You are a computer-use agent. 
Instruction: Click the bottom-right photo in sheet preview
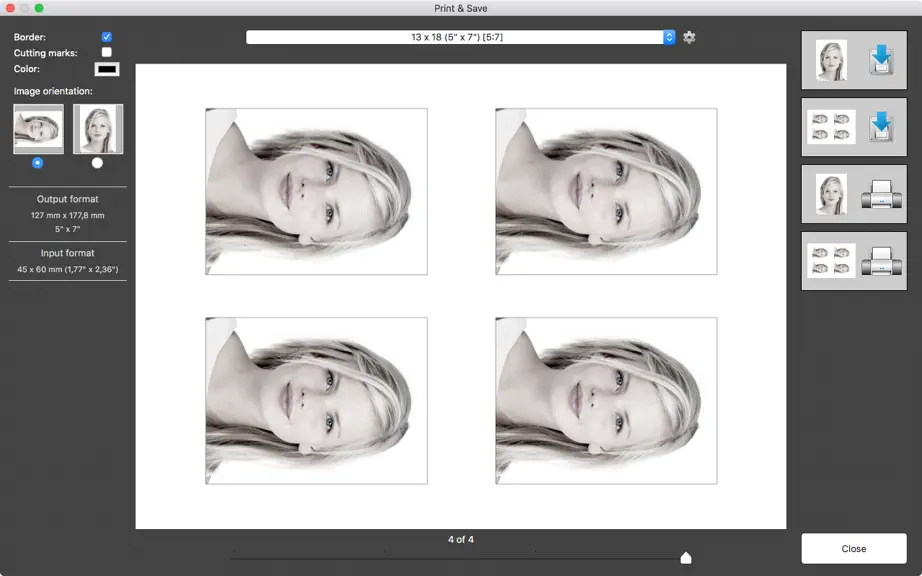[x=606, y=401]
